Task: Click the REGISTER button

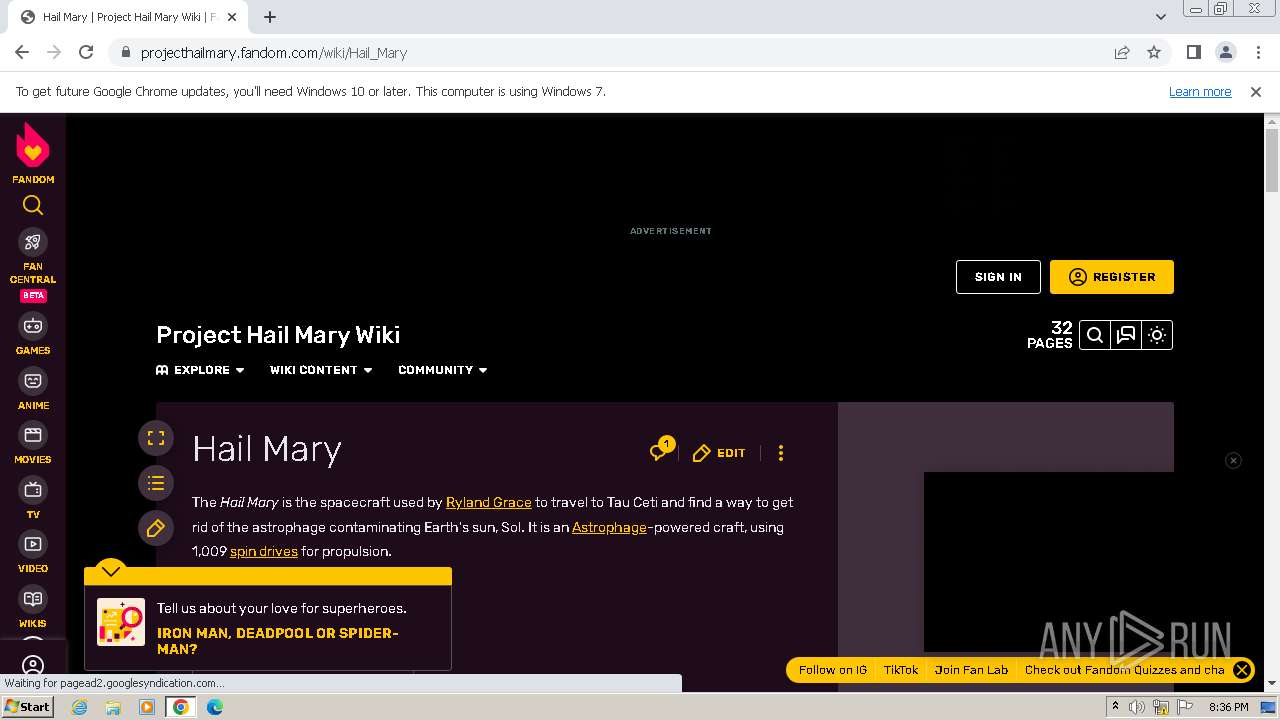Action: click(1112, 277)
